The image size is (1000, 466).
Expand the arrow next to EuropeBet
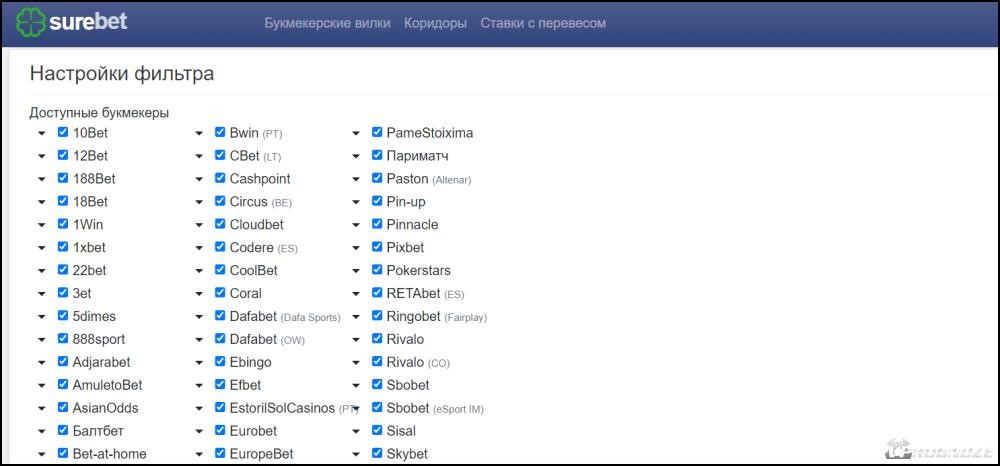(x=199, y=455)
